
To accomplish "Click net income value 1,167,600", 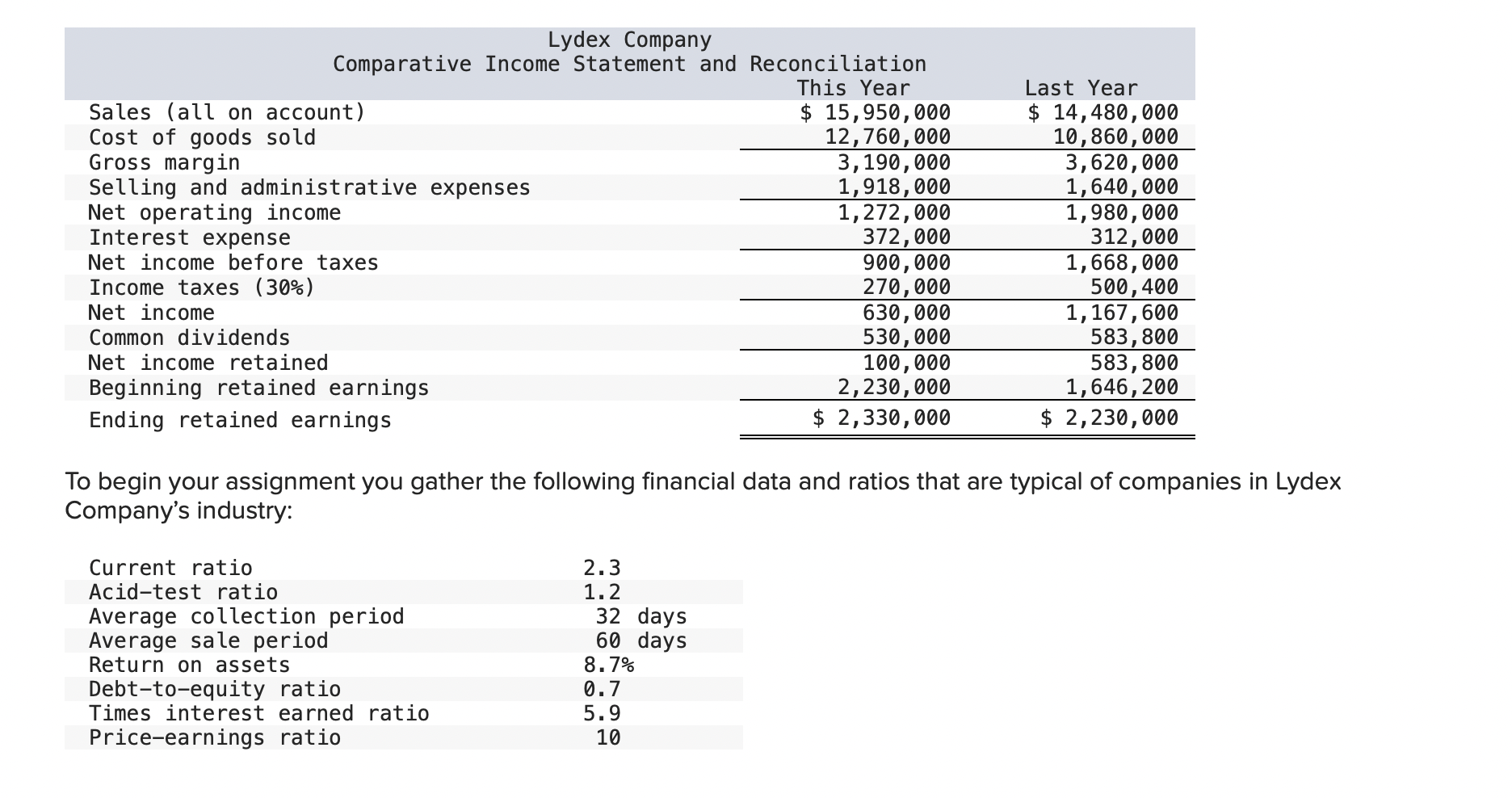I will pyautogui.click(x=1122, y=313).
